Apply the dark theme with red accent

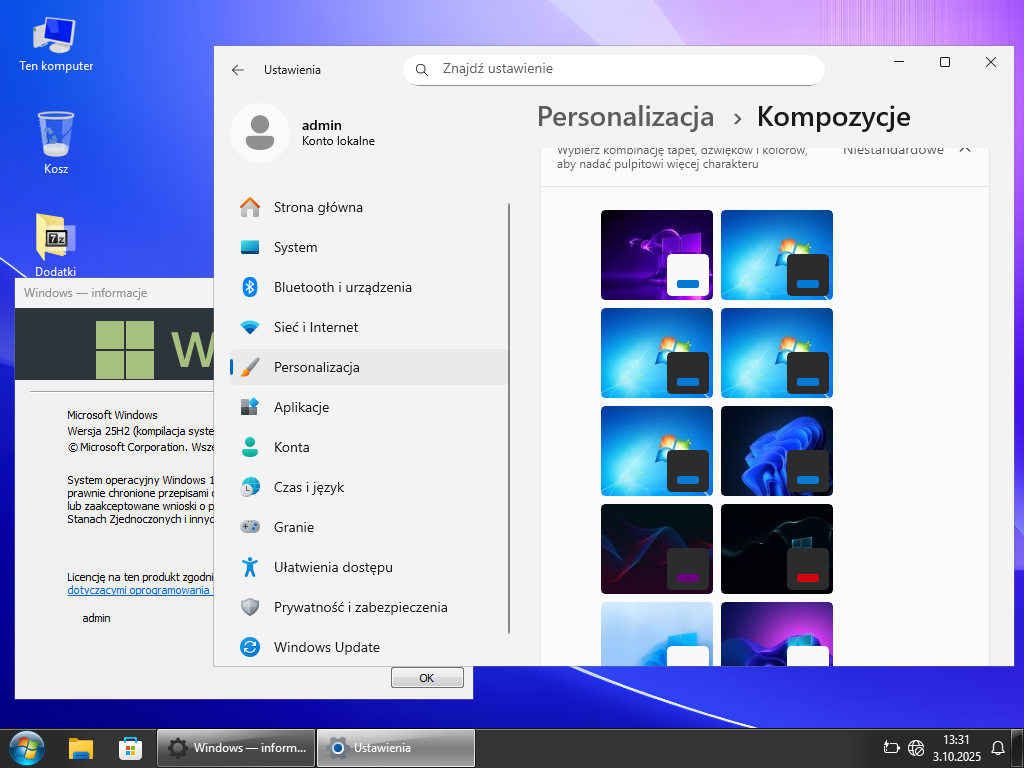(776, 549)
